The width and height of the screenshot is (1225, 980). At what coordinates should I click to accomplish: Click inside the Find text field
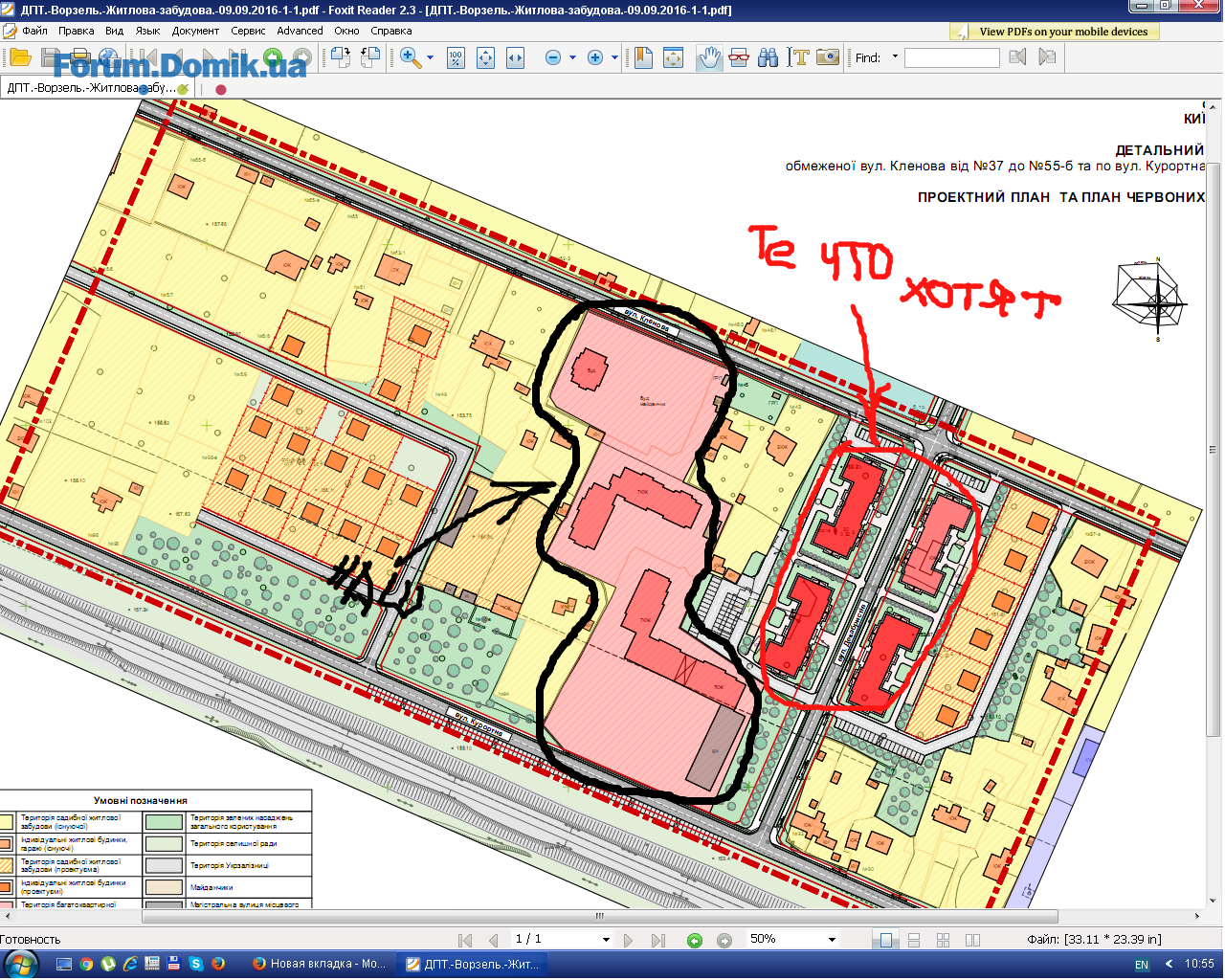[x=951, y=57]
